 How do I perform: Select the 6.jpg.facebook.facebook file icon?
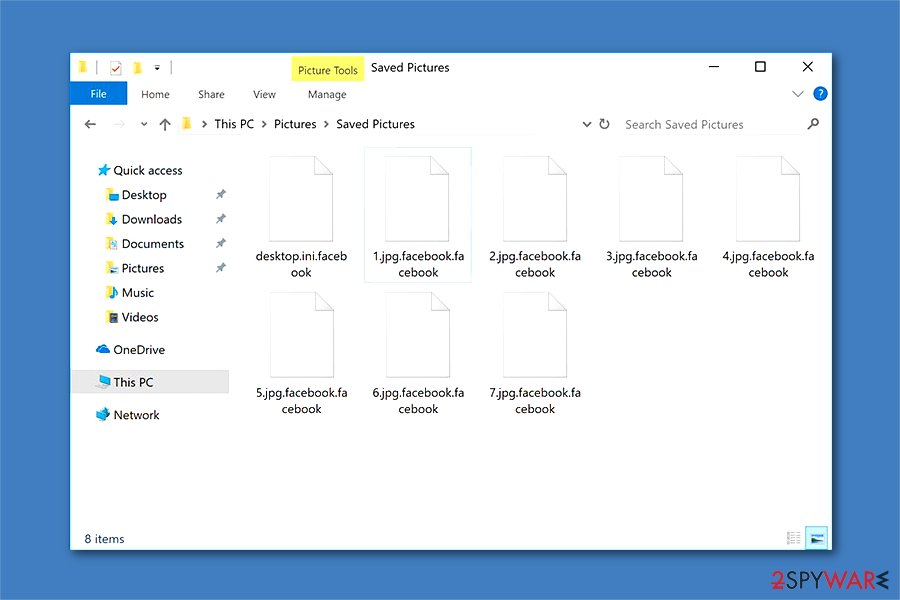[417, 335]
